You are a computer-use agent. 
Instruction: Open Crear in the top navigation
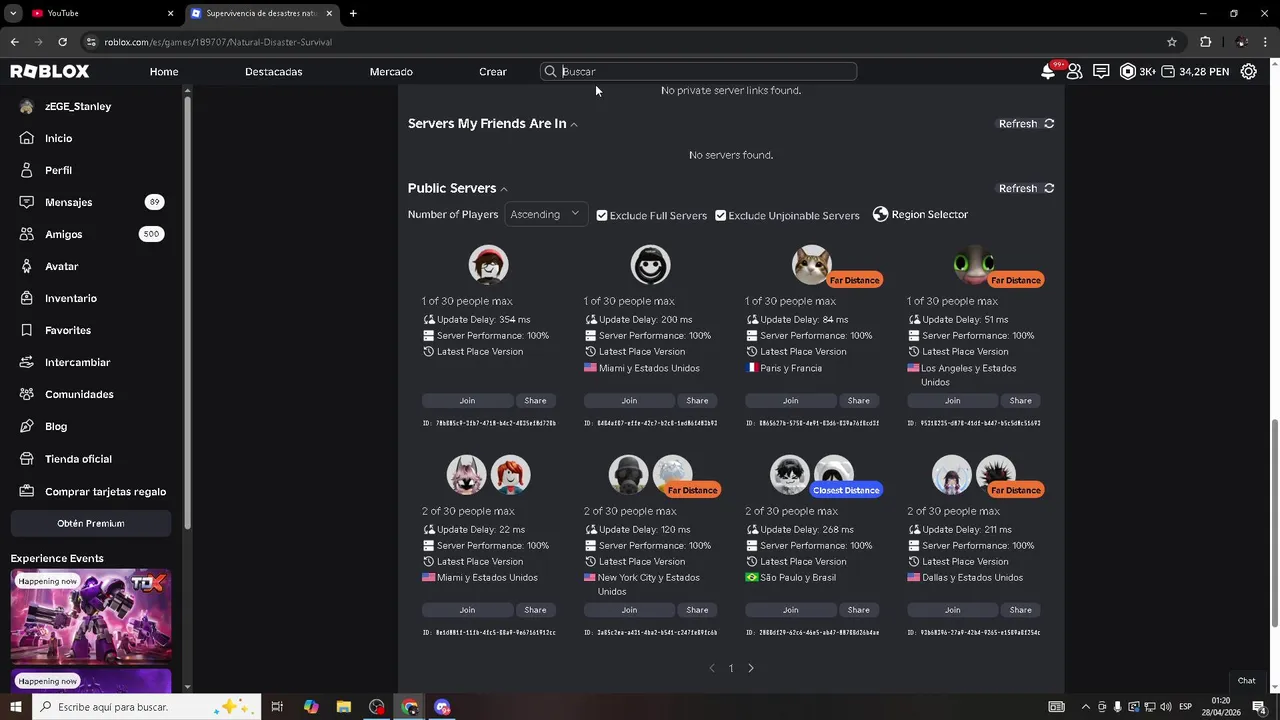click(493, 72)
